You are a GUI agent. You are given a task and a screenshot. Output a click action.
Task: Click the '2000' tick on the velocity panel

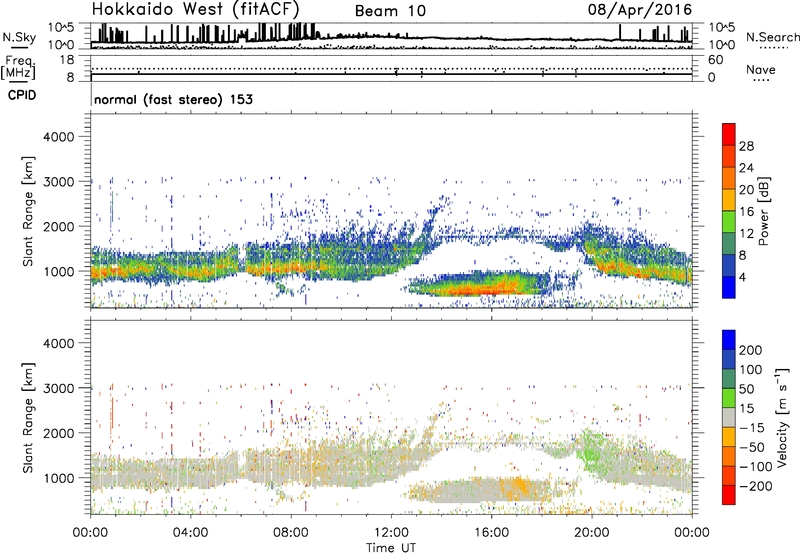click(x=59, y=433)
